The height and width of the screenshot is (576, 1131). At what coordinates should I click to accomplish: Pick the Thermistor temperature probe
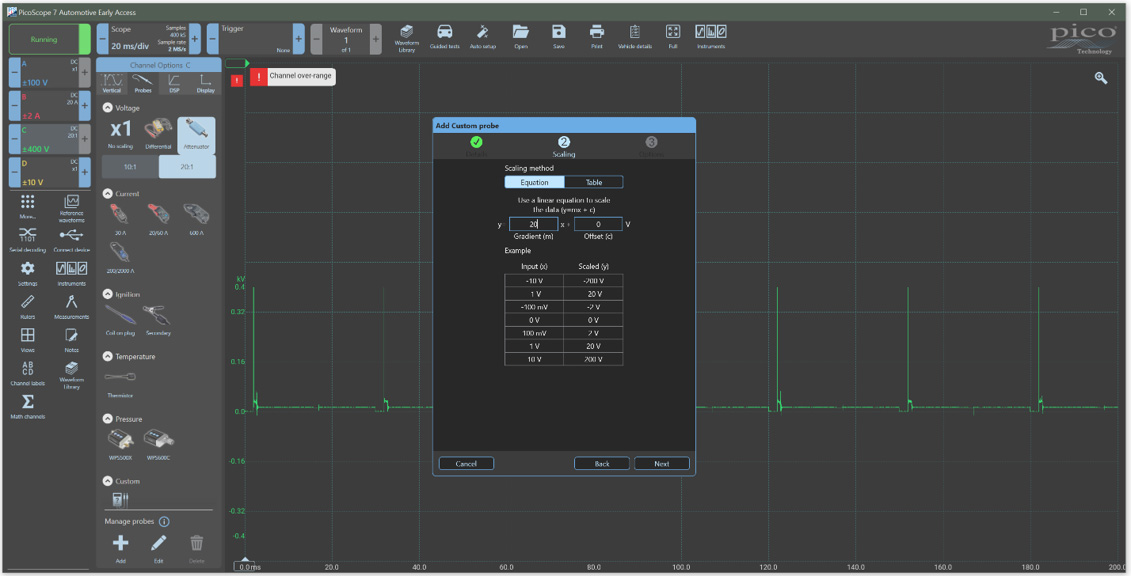[120, 380]
